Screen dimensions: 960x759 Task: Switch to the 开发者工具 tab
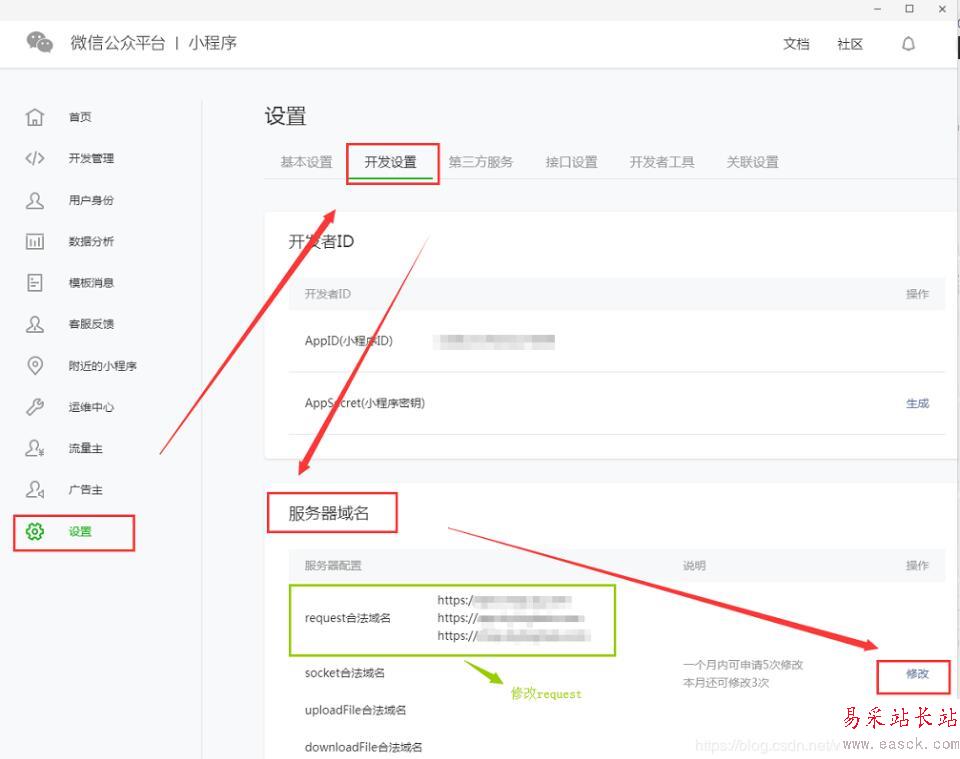pyautogui.click(x=662, y=162)
